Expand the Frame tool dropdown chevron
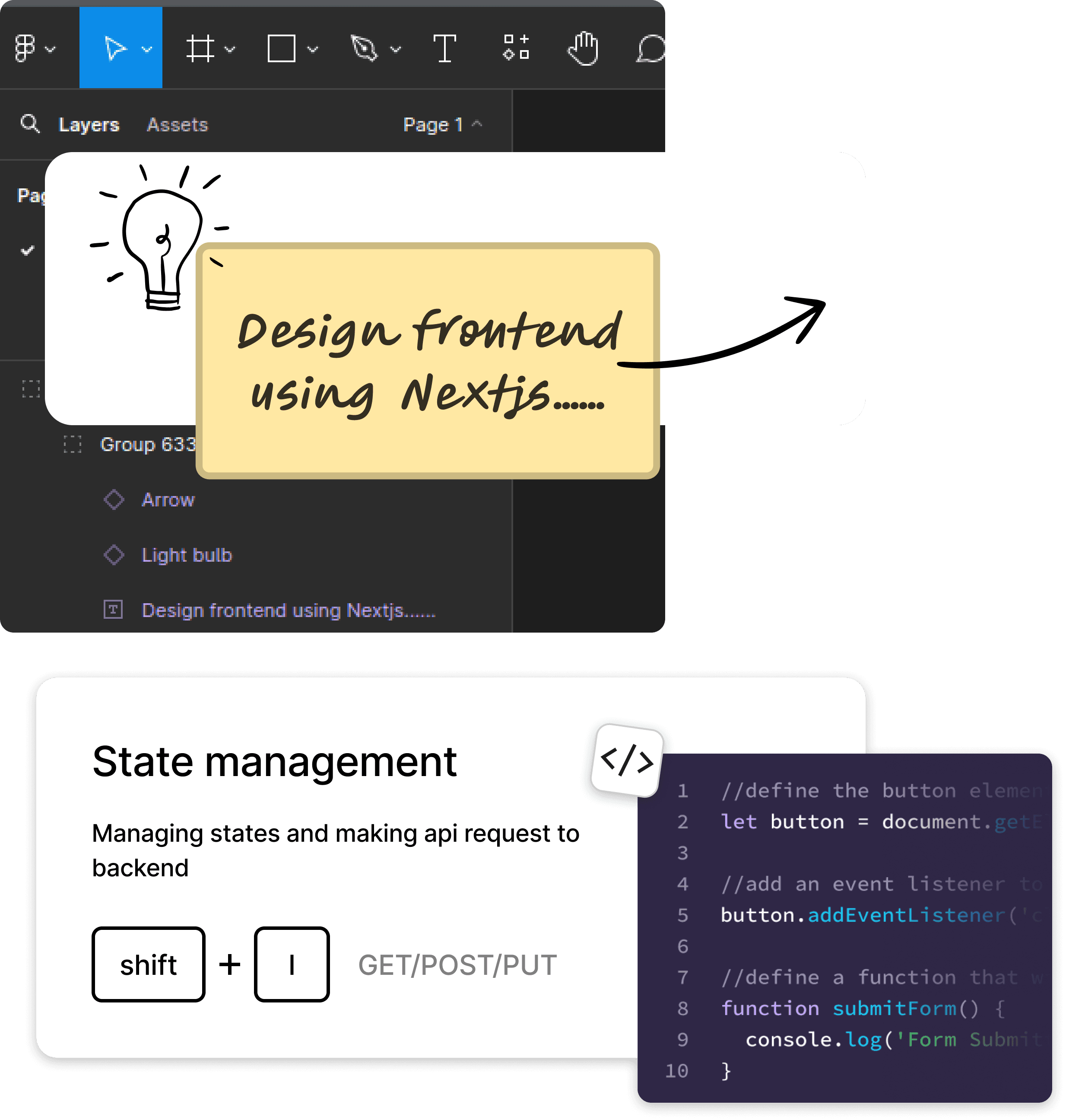This screenshot has width=1066, height=1120. pos(229,49)
